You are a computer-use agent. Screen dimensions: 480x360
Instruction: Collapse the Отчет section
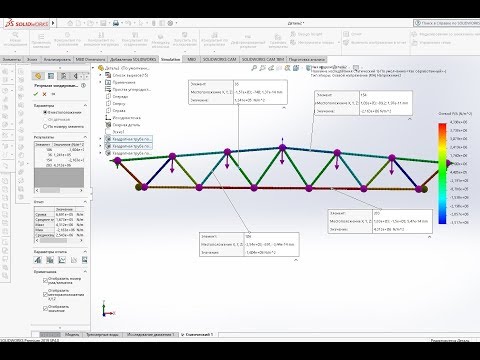click(85, 202)
